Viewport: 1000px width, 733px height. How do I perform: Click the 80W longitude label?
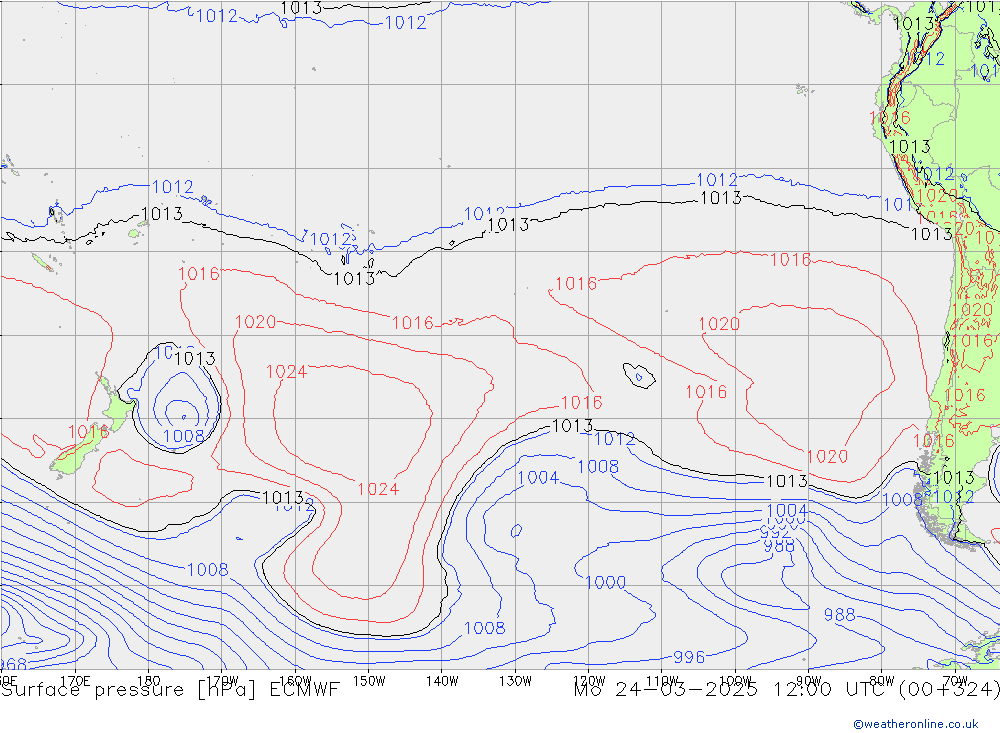click(x=882, y=681)
